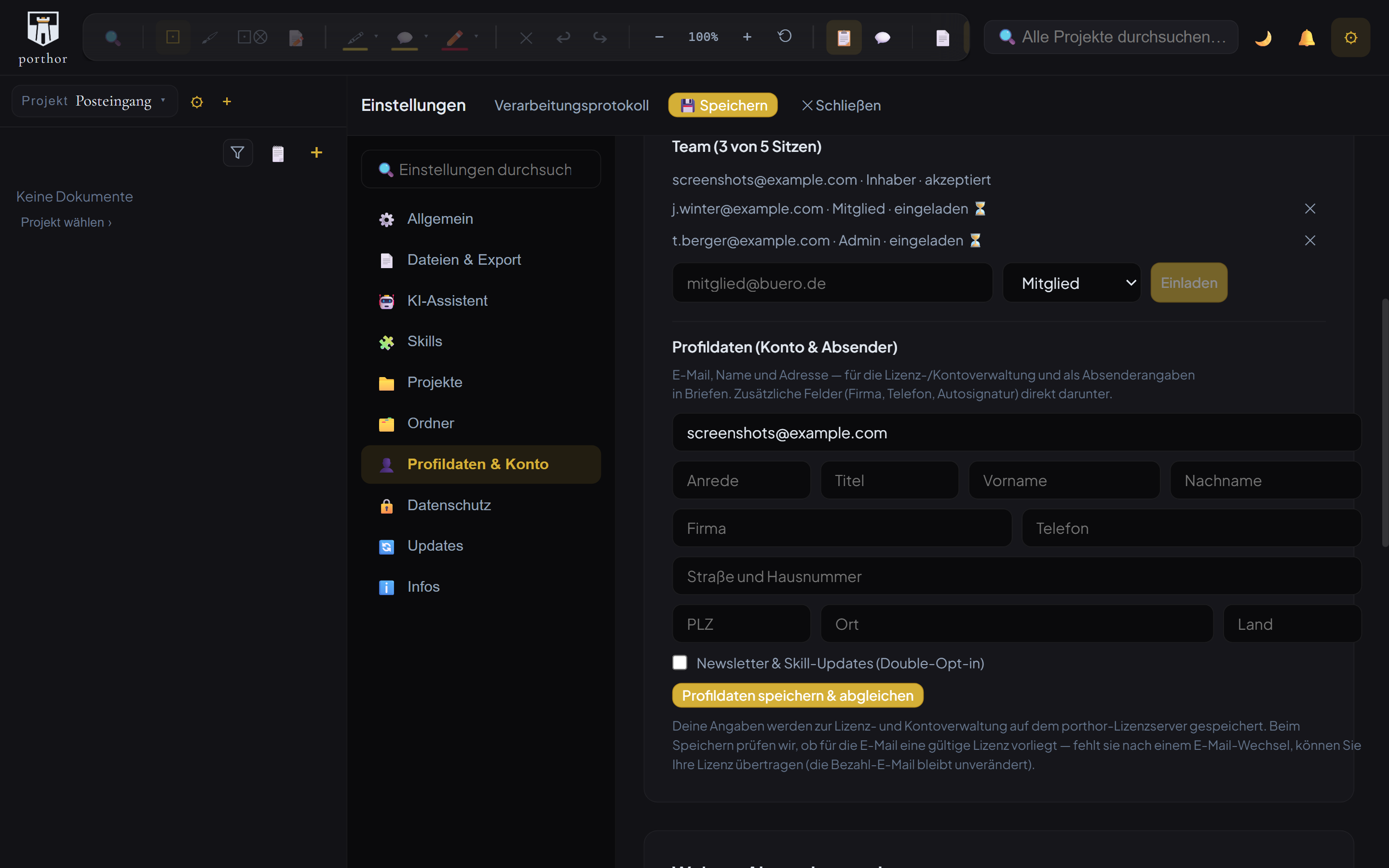Image resolution: width=1389 pixels, height=868 pixels.
Task: Click the screenshots@example.com email field
Action: [x=1017, y=433]
